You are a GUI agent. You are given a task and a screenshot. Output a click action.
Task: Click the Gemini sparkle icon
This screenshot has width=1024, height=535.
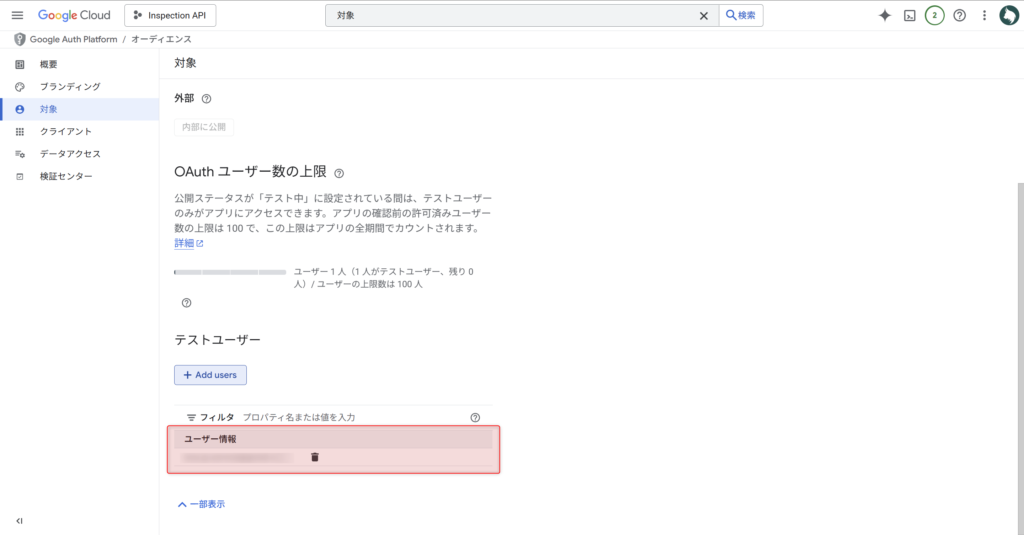[884, 15]
